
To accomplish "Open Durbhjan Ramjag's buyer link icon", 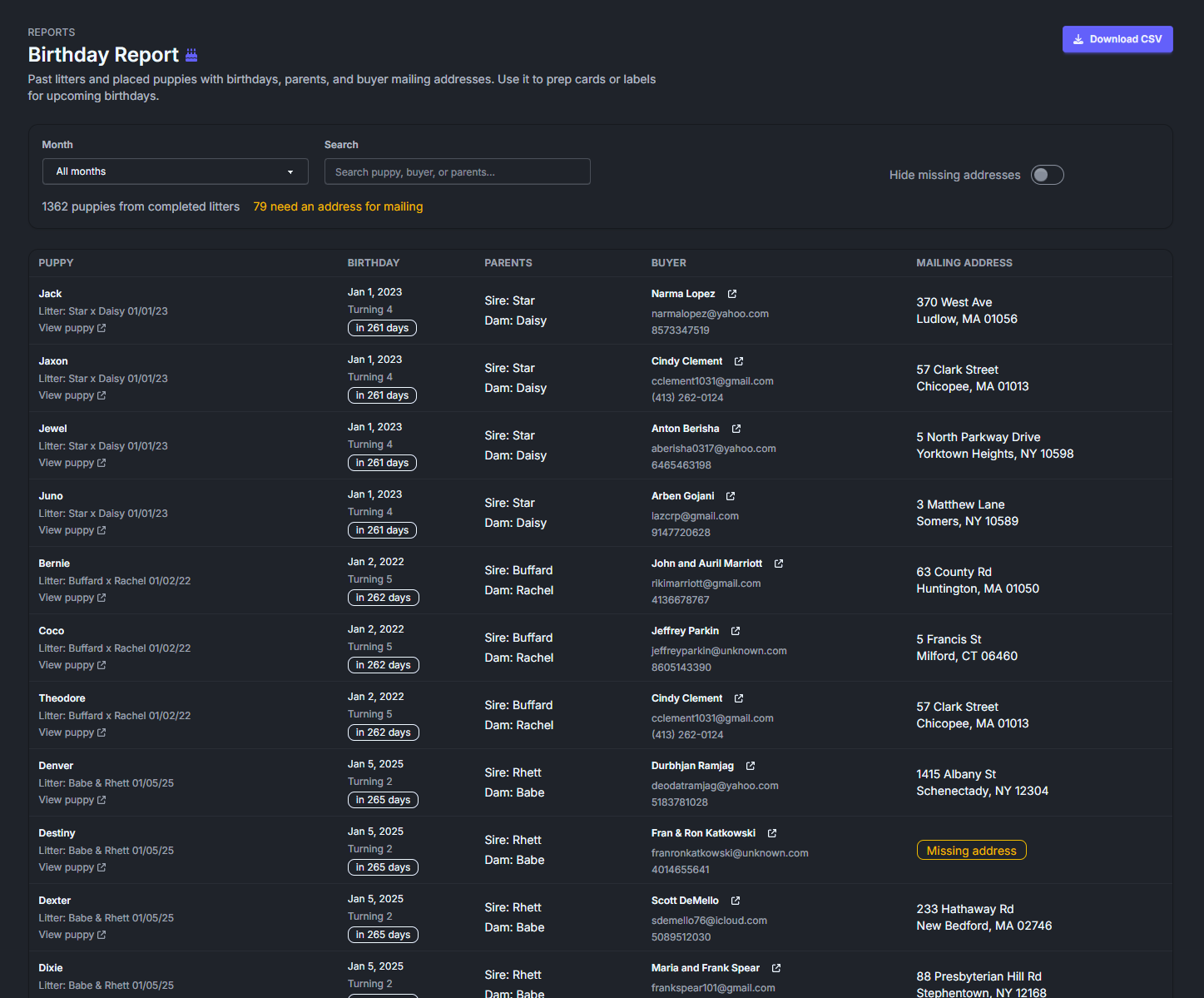I will (750, 765).
